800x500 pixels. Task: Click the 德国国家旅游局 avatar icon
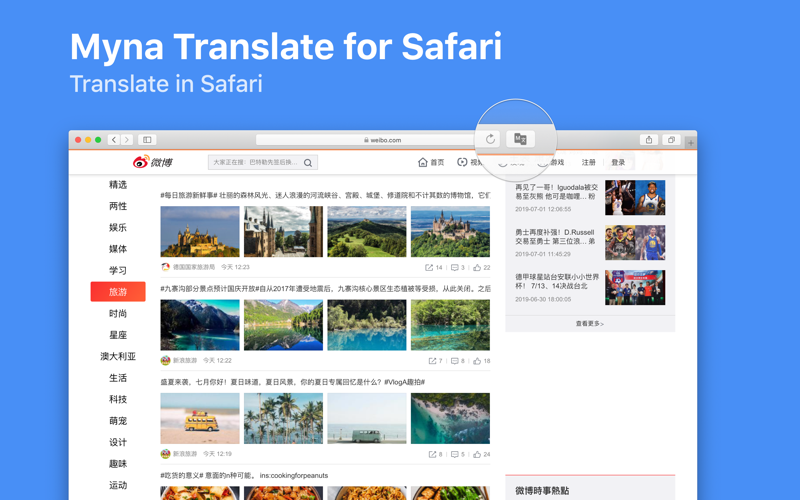pos(165,267)
